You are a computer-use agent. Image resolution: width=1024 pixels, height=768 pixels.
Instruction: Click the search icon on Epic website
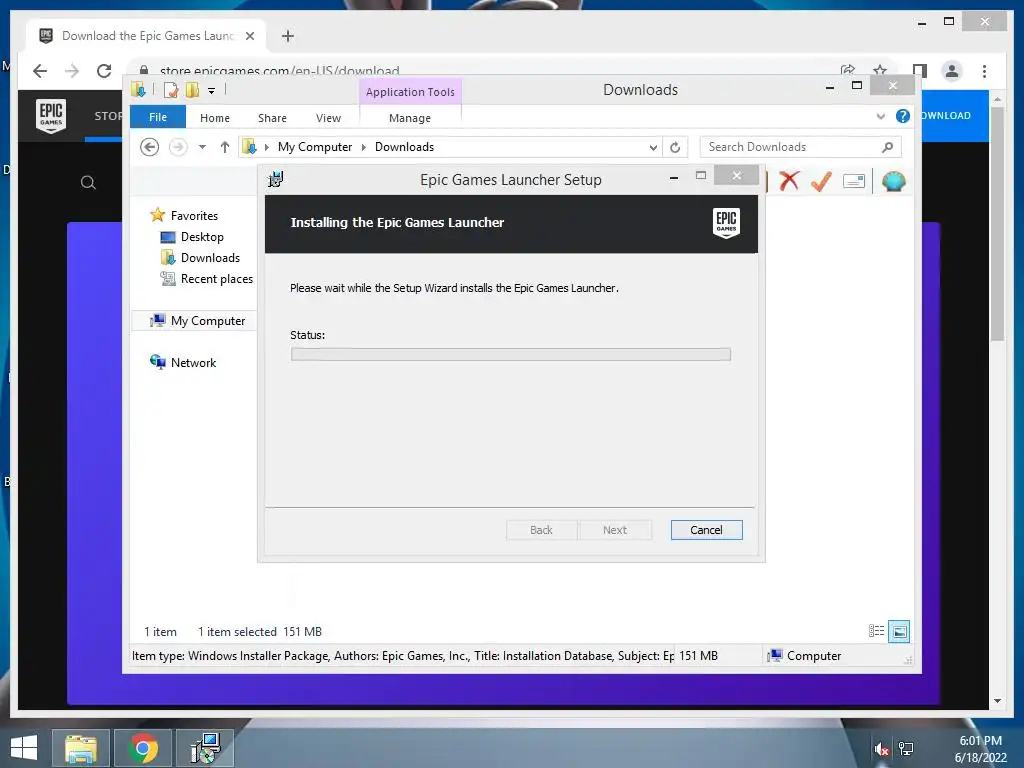(x=88, y=183)
